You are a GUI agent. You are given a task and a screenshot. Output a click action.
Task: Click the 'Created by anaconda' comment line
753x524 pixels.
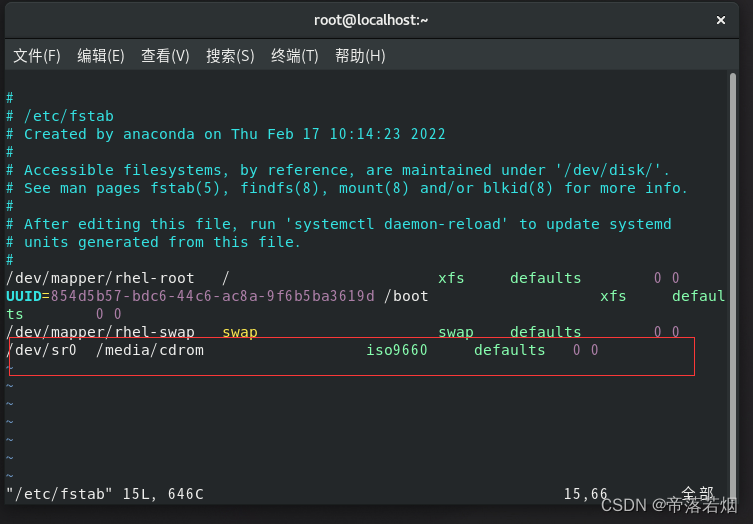[226, 134]
